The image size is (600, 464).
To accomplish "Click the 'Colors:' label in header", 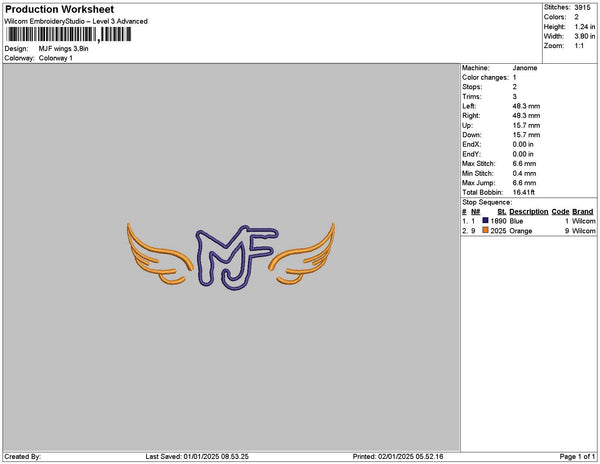I will pyautogui.click(x=555, y=17).
